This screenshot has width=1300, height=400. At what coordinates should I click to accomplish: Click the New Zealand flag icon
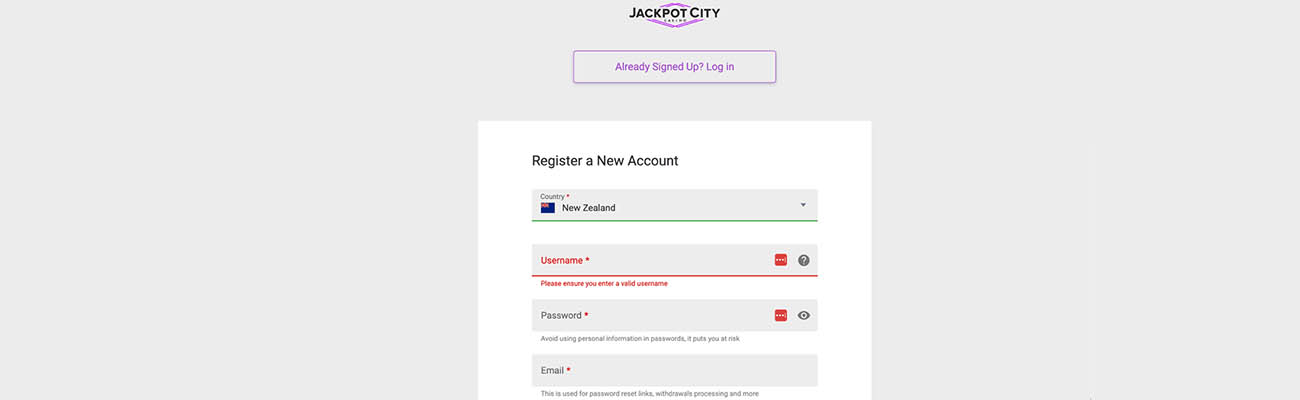(548, 208)
